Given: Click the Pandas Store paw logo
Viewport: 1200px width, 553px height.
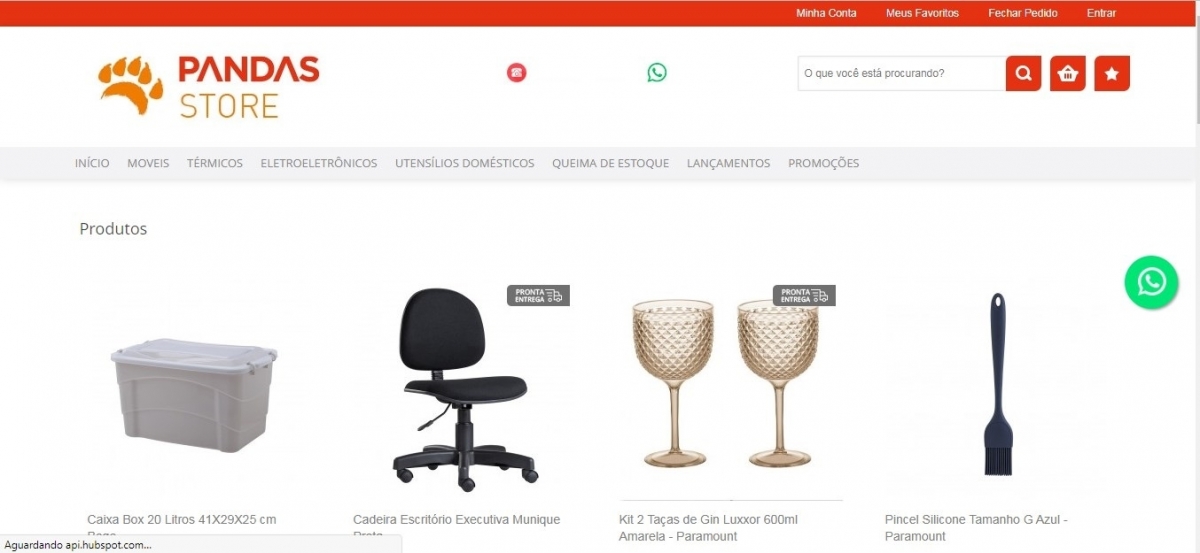Looking at the screenshot, I should pos(209,86).
